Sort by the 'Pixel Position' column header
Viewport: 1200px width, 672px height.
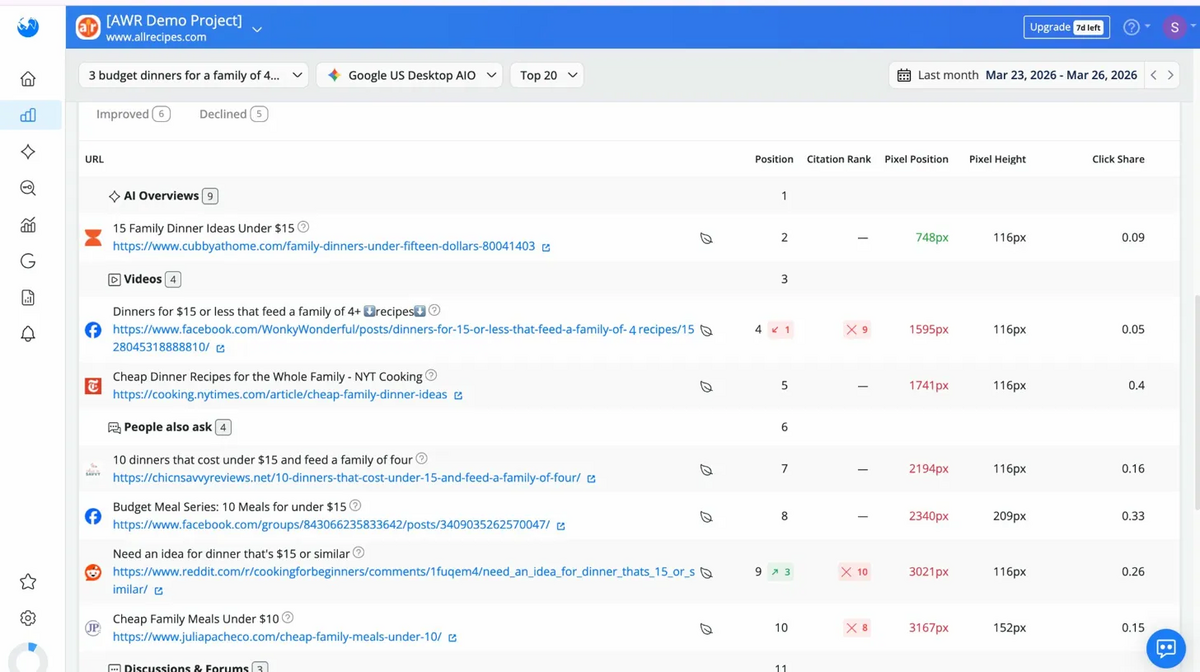[916, 159]
